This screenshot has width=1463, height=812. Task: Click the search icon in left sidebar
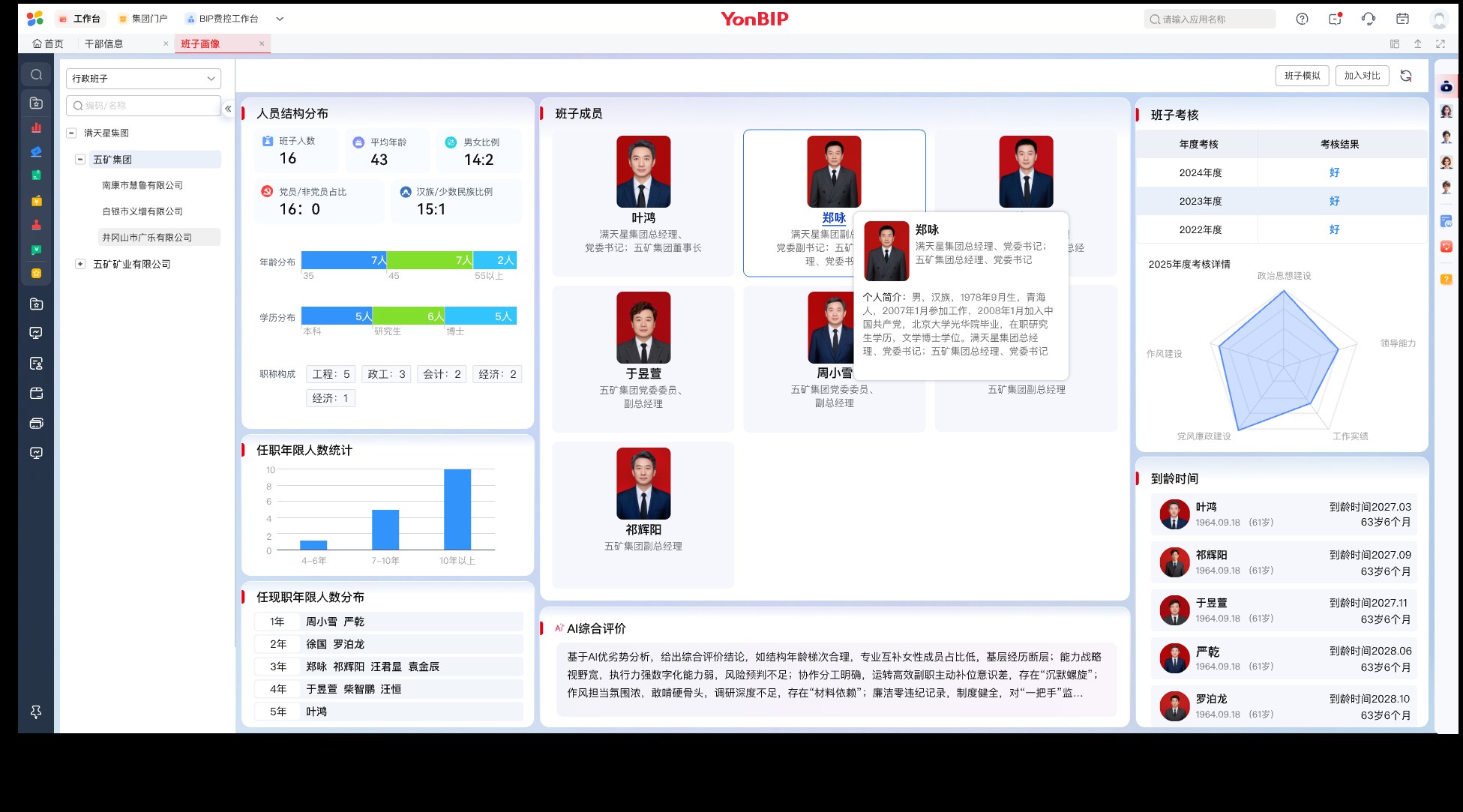36,75
